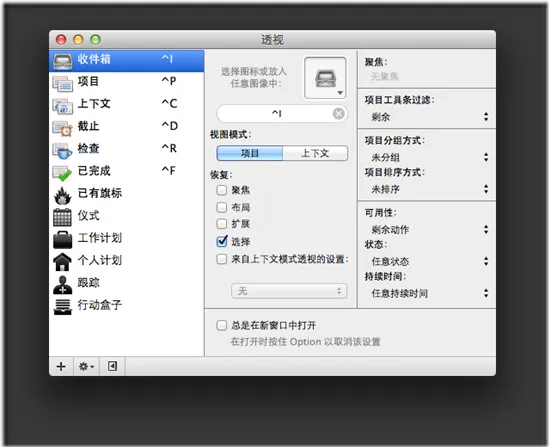
Task: Select the 行动盒子 perspective label
Action: pos(100,305)
